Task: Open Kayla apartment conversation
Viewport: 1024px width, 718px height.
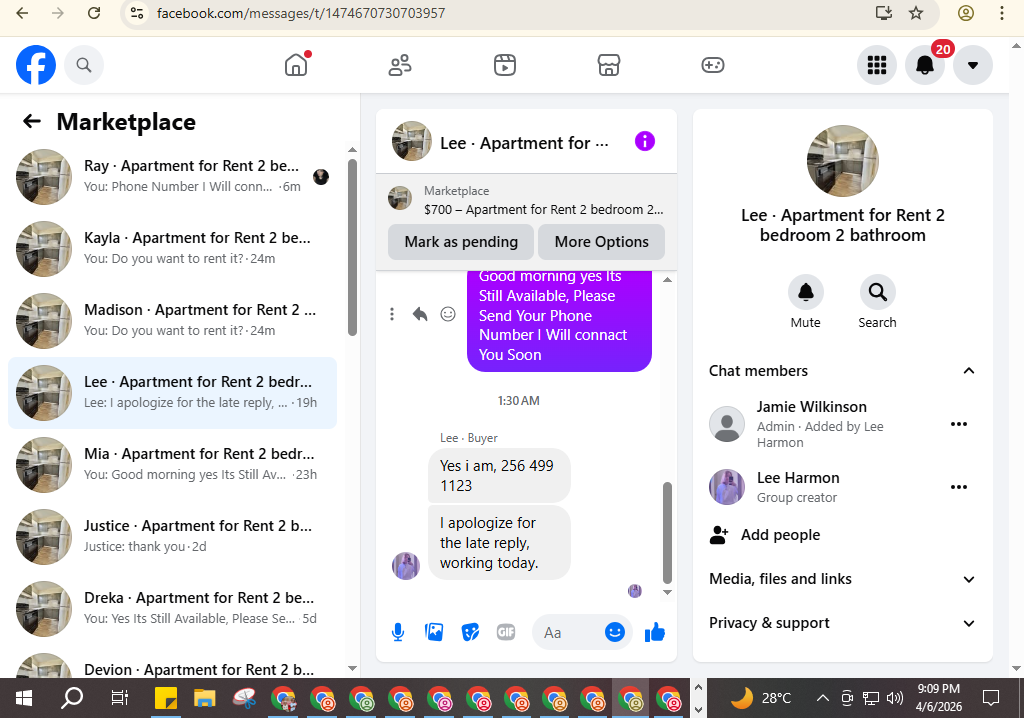Action: 172,248
